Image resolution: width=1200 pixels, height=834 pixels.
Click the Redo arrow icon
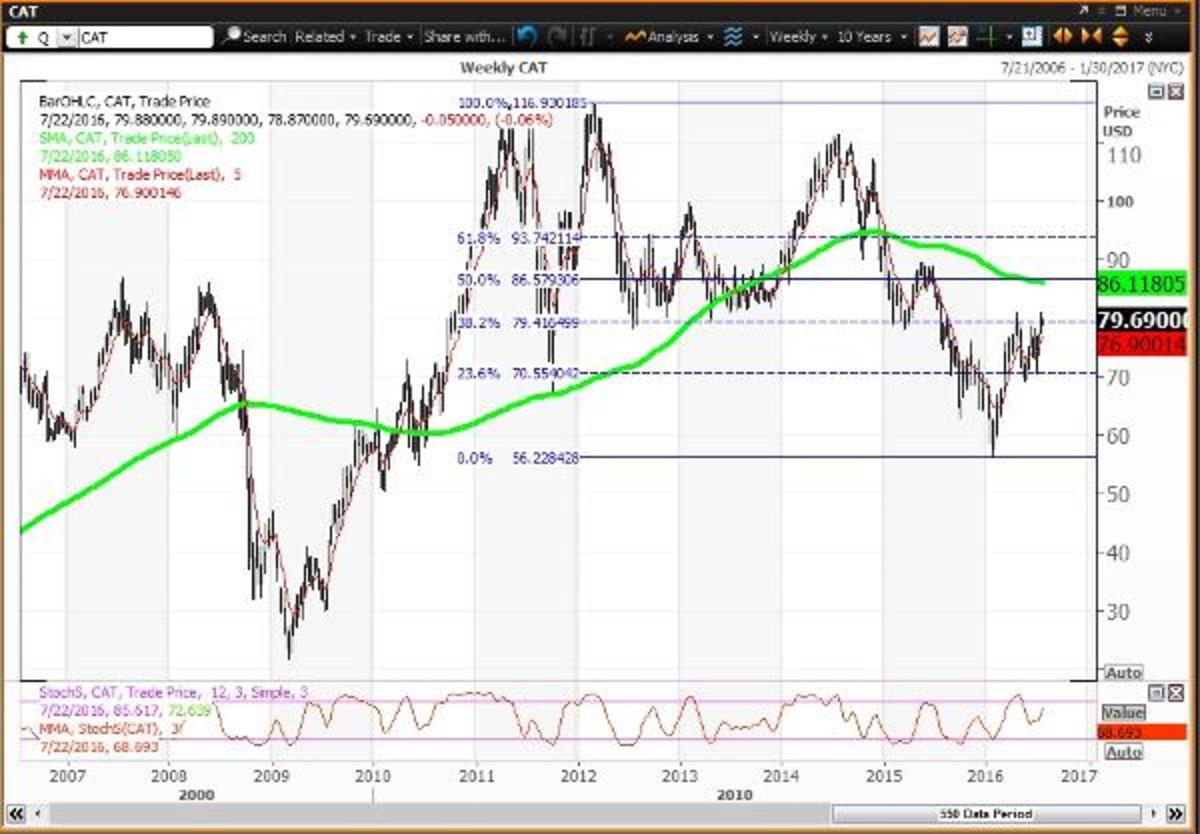click(553, 36)
